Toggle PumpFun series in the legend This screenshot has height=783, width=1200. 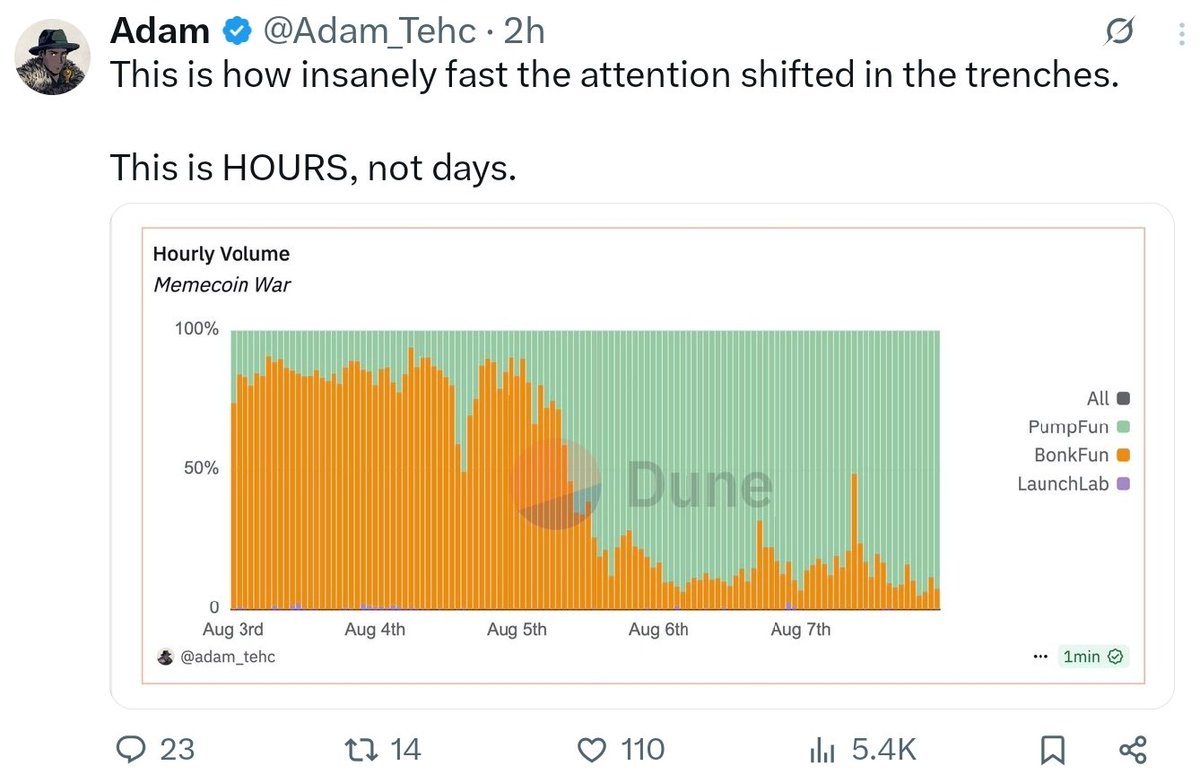coord(1080,427)
